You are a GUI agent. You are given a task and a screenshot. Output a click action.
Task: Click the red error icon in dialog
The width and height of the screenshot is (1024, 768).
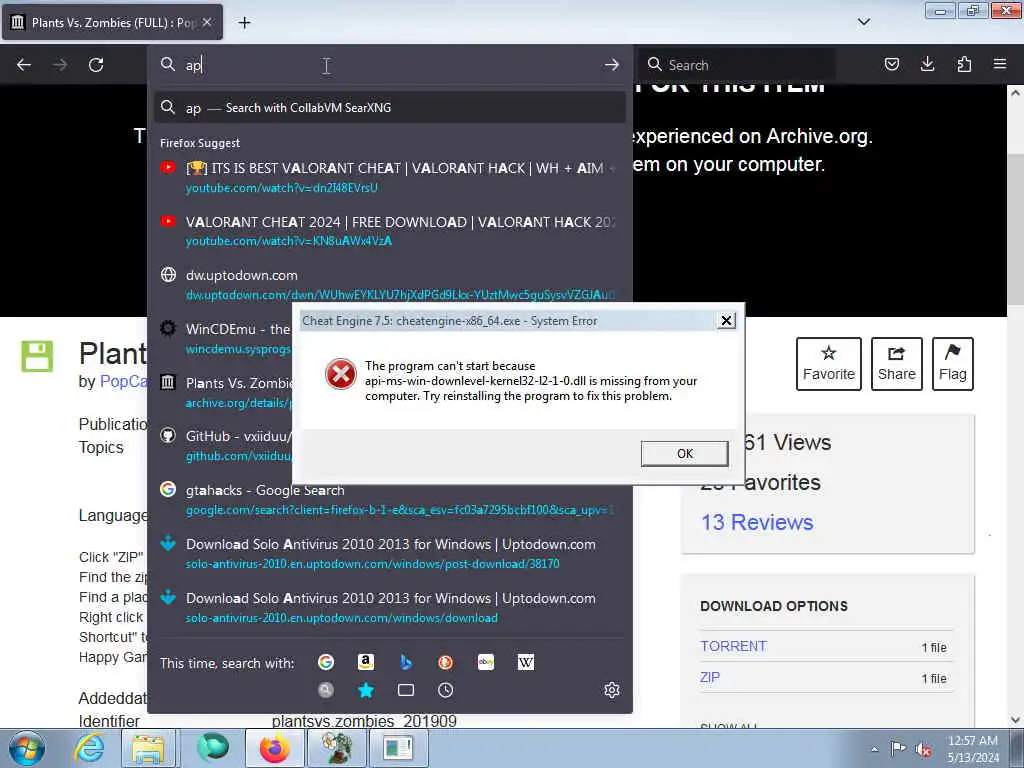340,374
